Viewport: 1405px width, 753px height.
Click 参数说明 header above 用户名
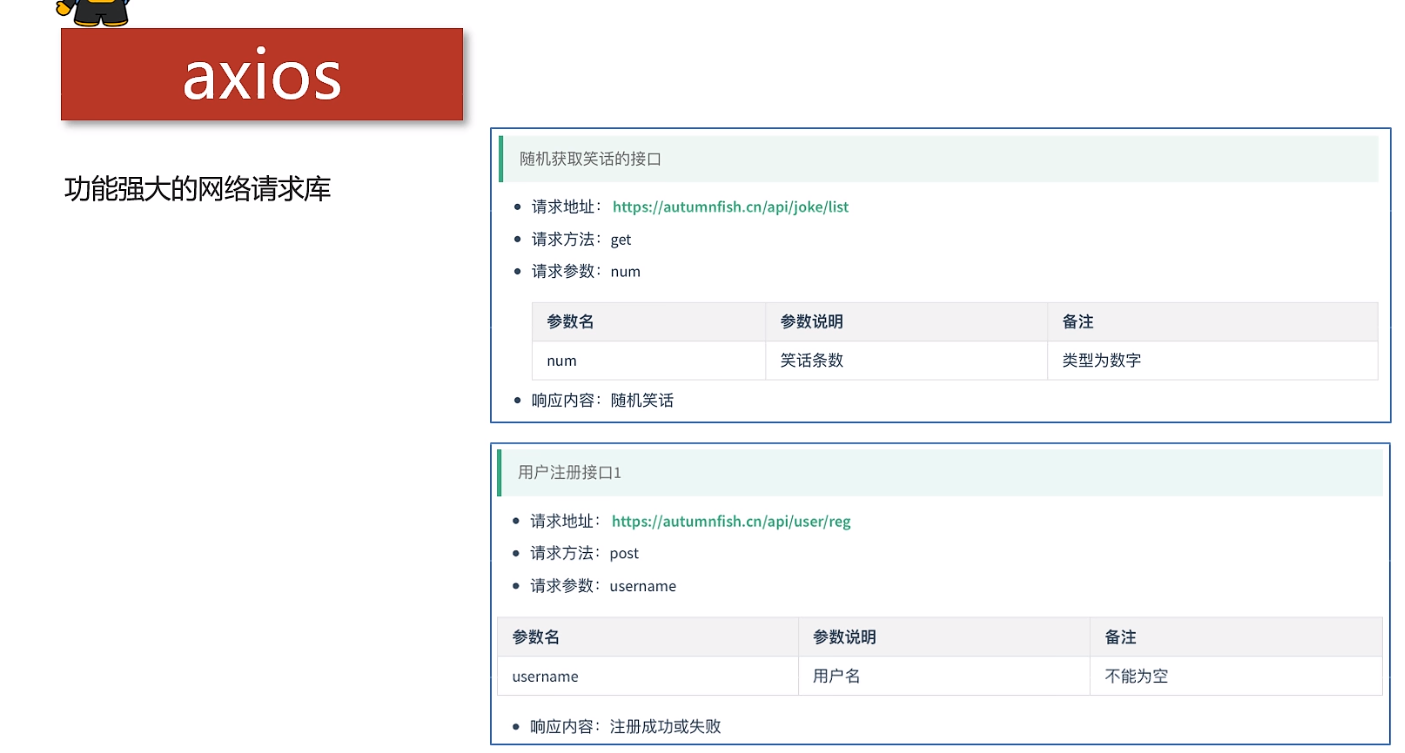pos(944,637)
